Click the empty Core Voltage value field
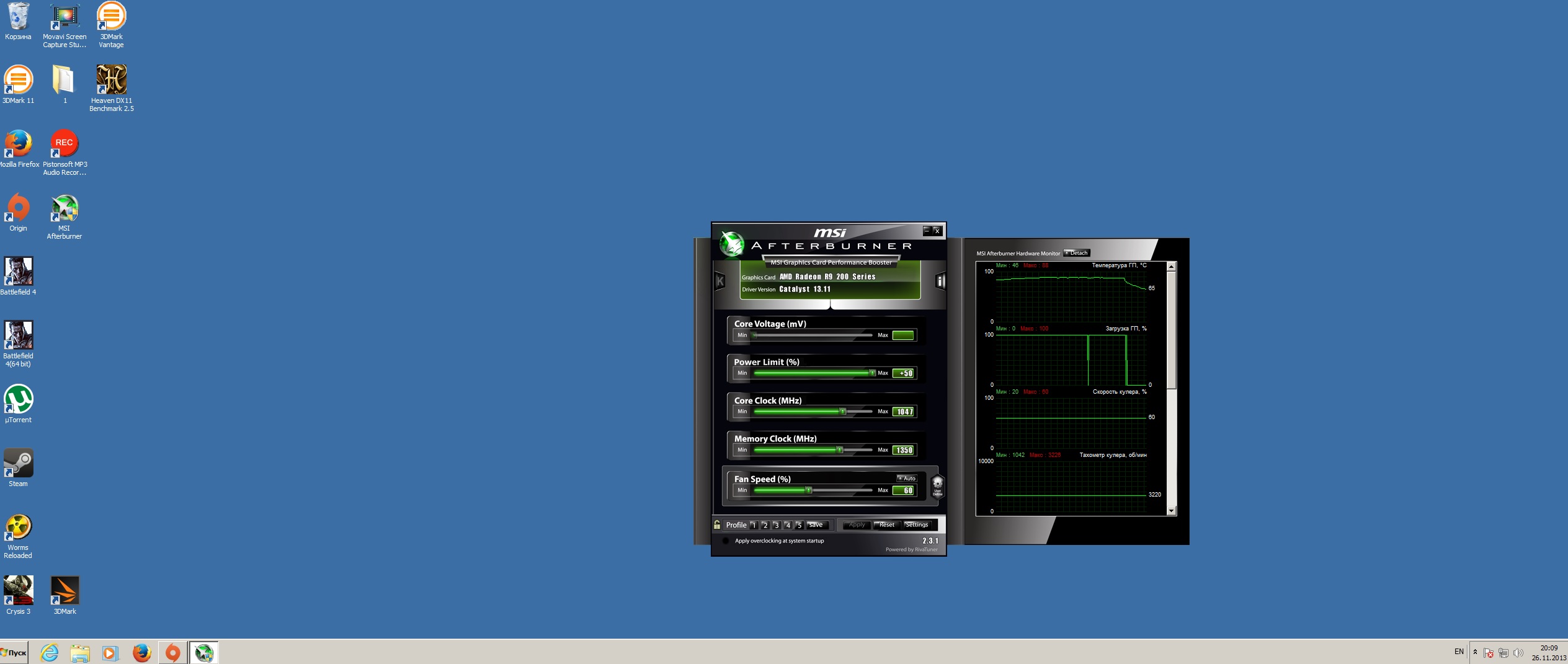 coord(903,335)
